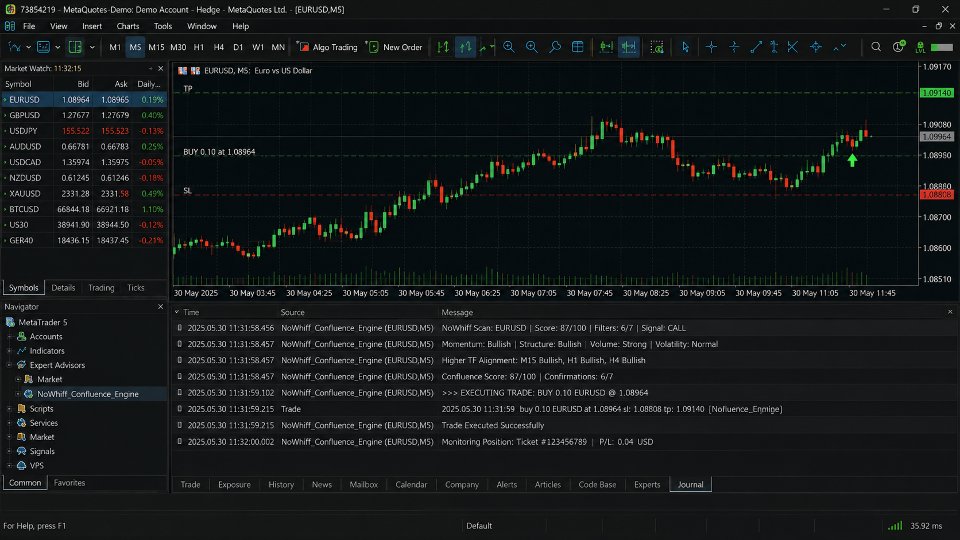Select NoWhiff_Confluence_Engine expert advisor

coord(88,394)
